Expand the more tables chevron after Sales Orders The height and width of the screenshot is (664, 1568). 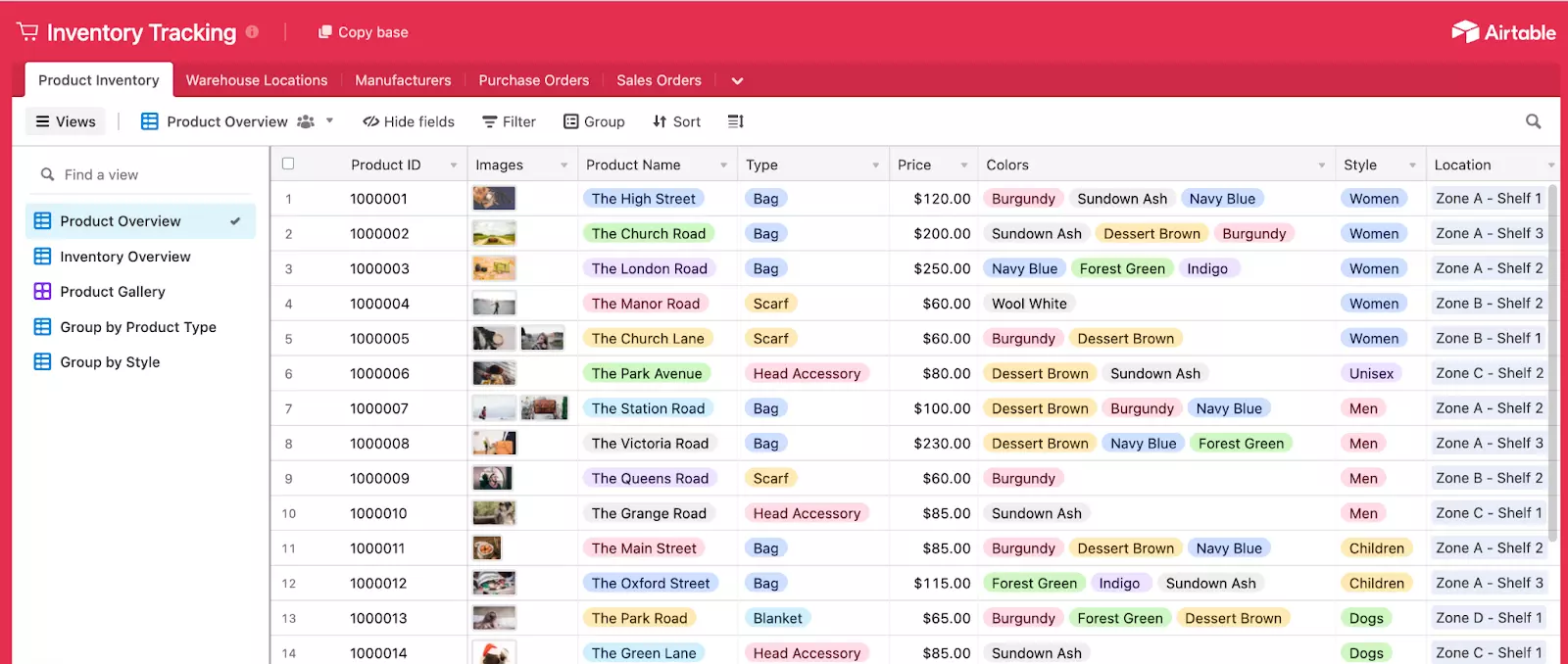click(737, 81)
